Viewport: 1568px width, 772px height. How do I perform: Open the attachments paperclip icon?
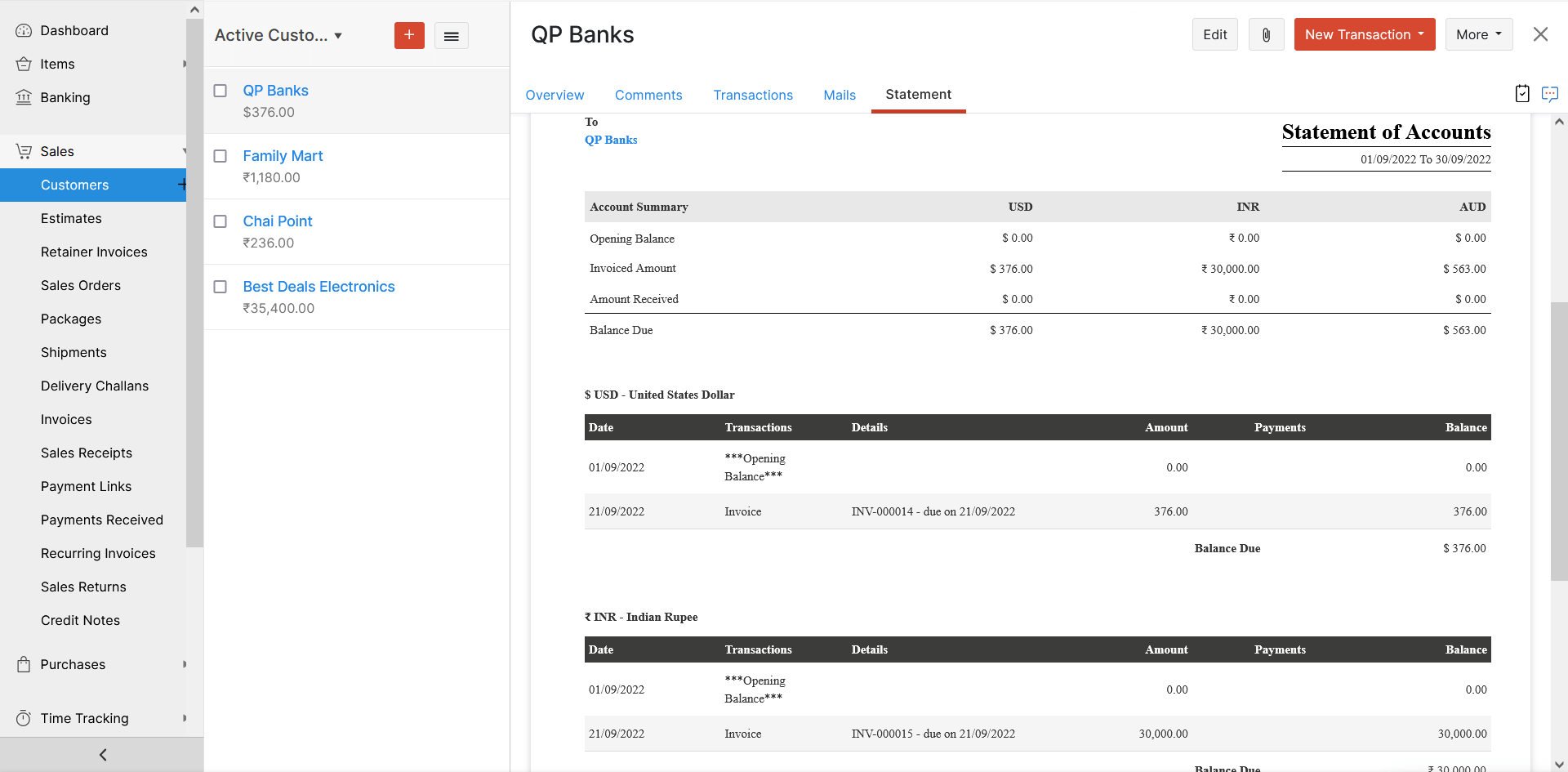1266,34
